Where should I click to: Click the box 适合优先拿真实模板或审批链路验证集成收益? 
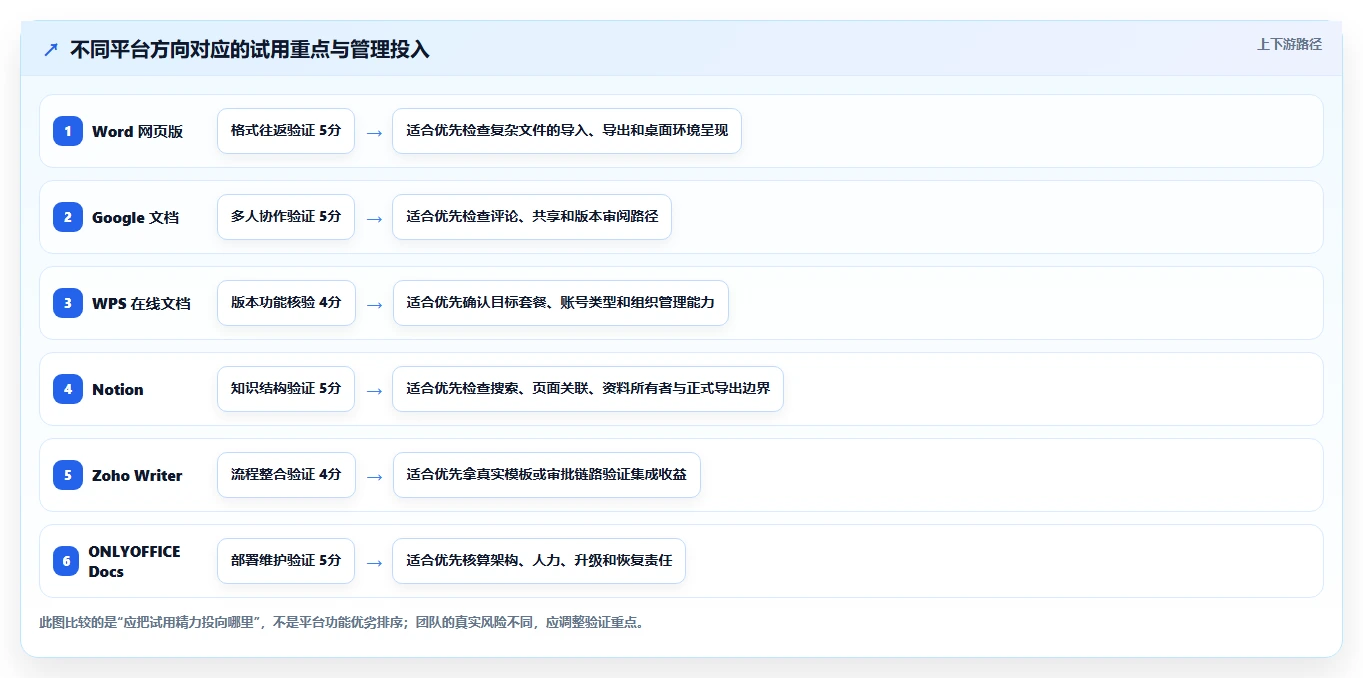[546, 475]
